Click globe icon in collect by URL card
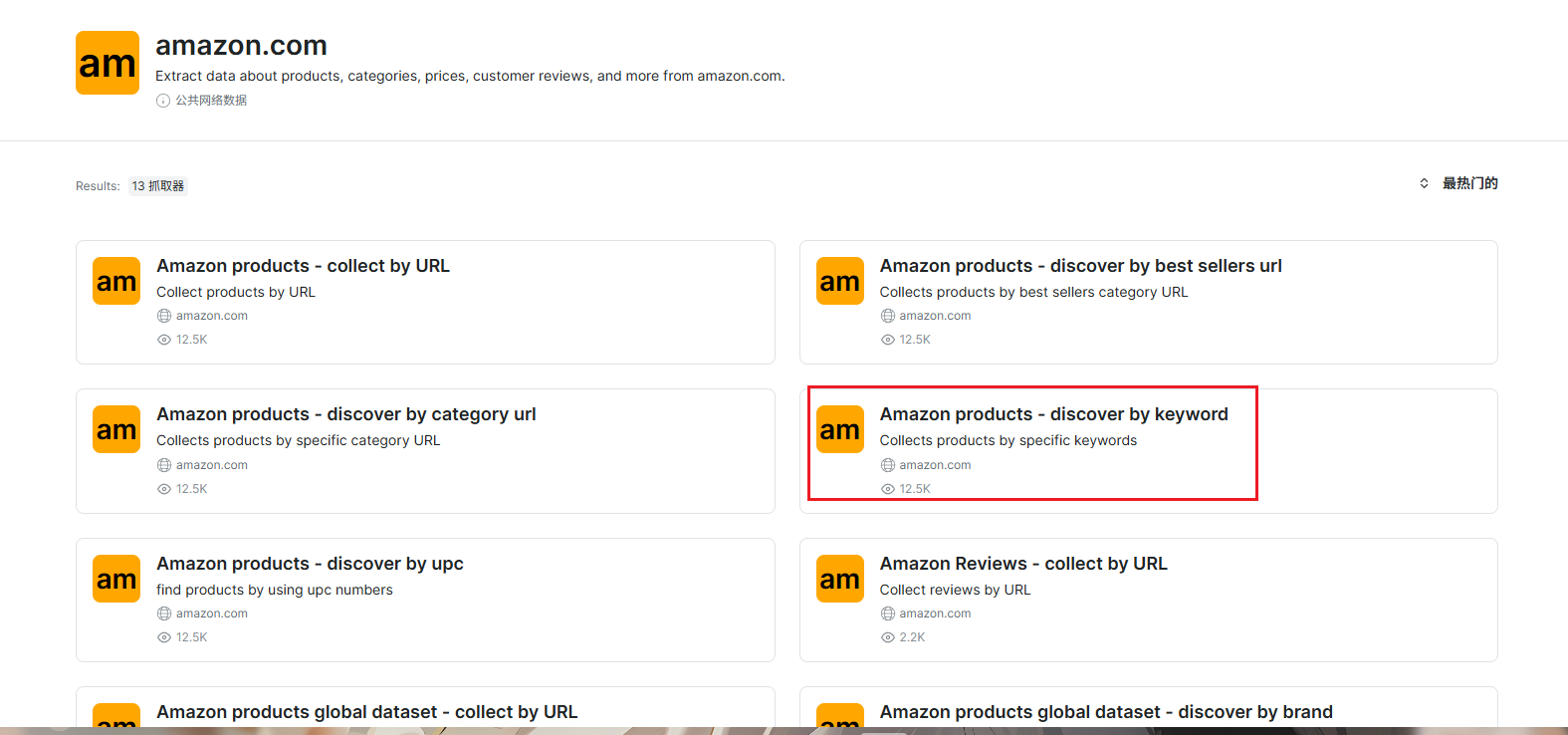1568x735 pixels. (x=164, y=316)
